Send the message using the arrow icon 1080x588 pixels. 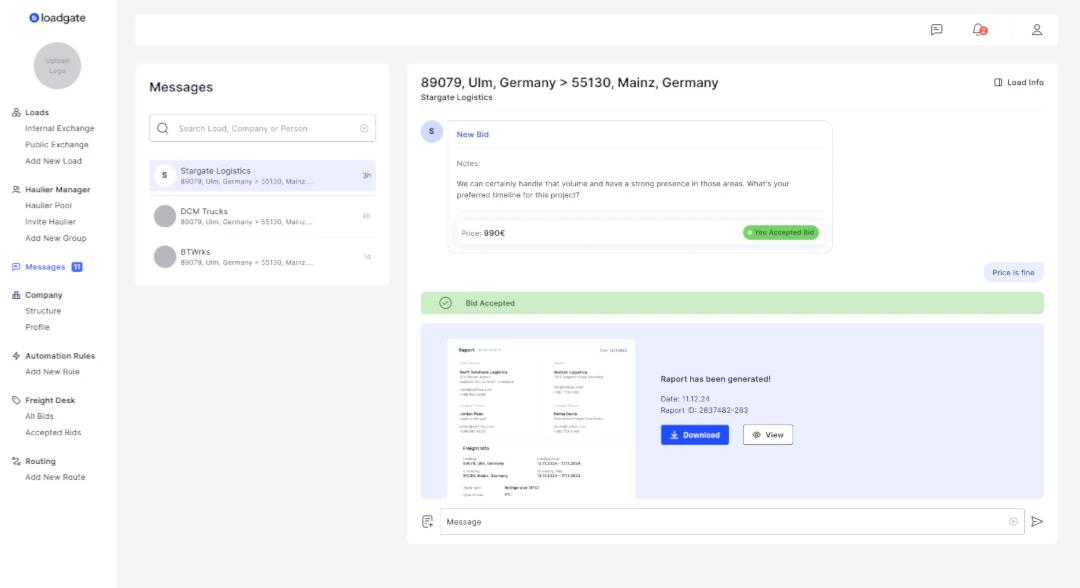(1038, 521)
